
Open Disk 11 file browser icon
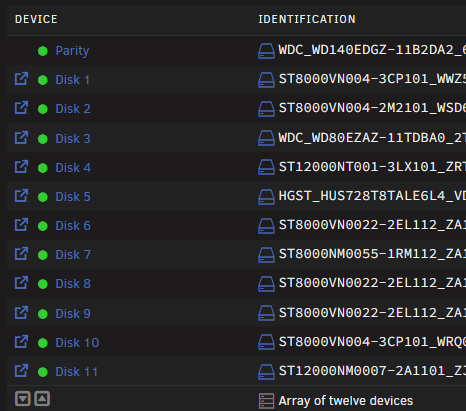(21, 371)
